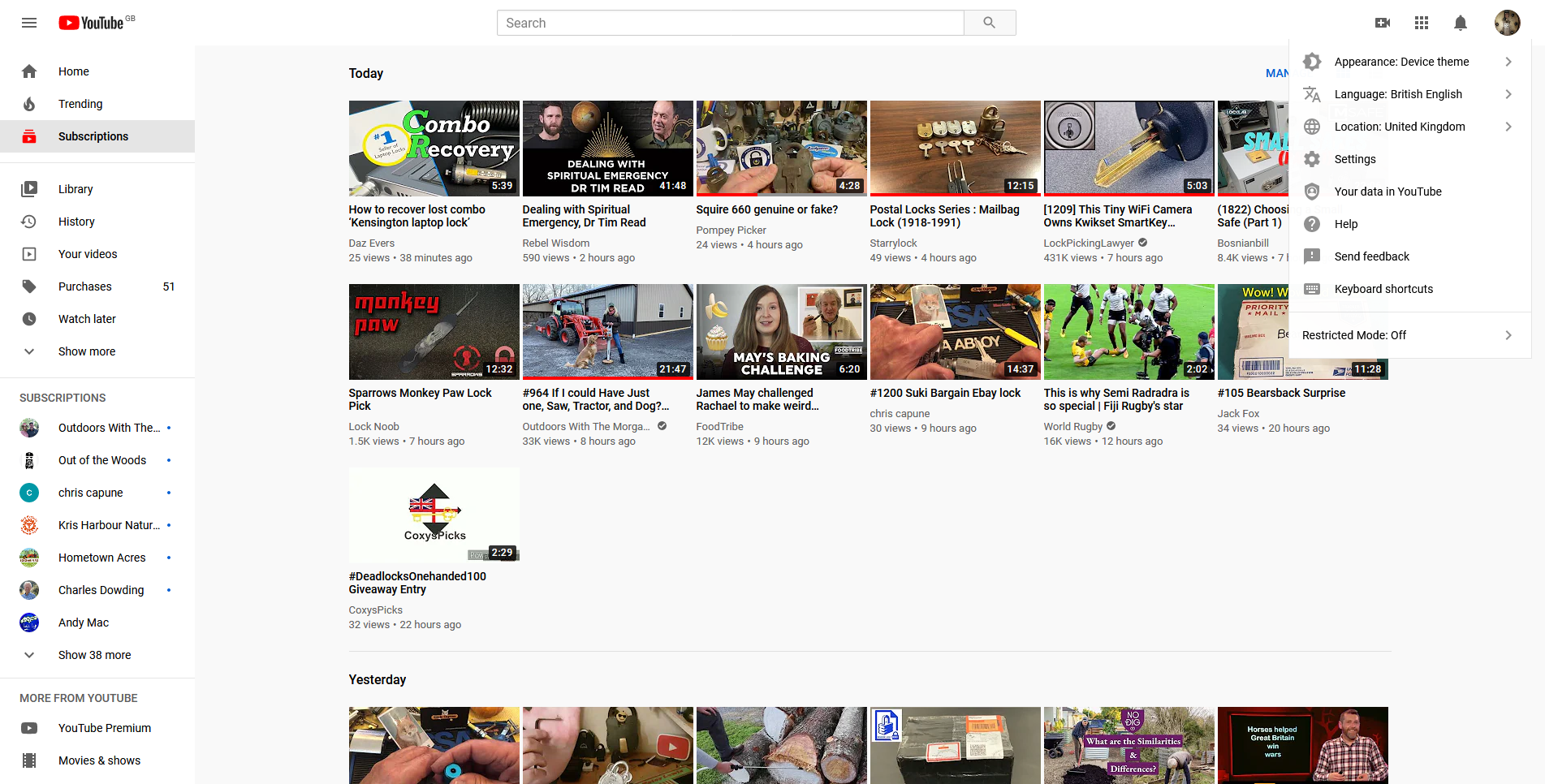This screenshot has height=784, width=1545.
Task: Open Combo Recovery video thumbnail
Action: [434, 149]
